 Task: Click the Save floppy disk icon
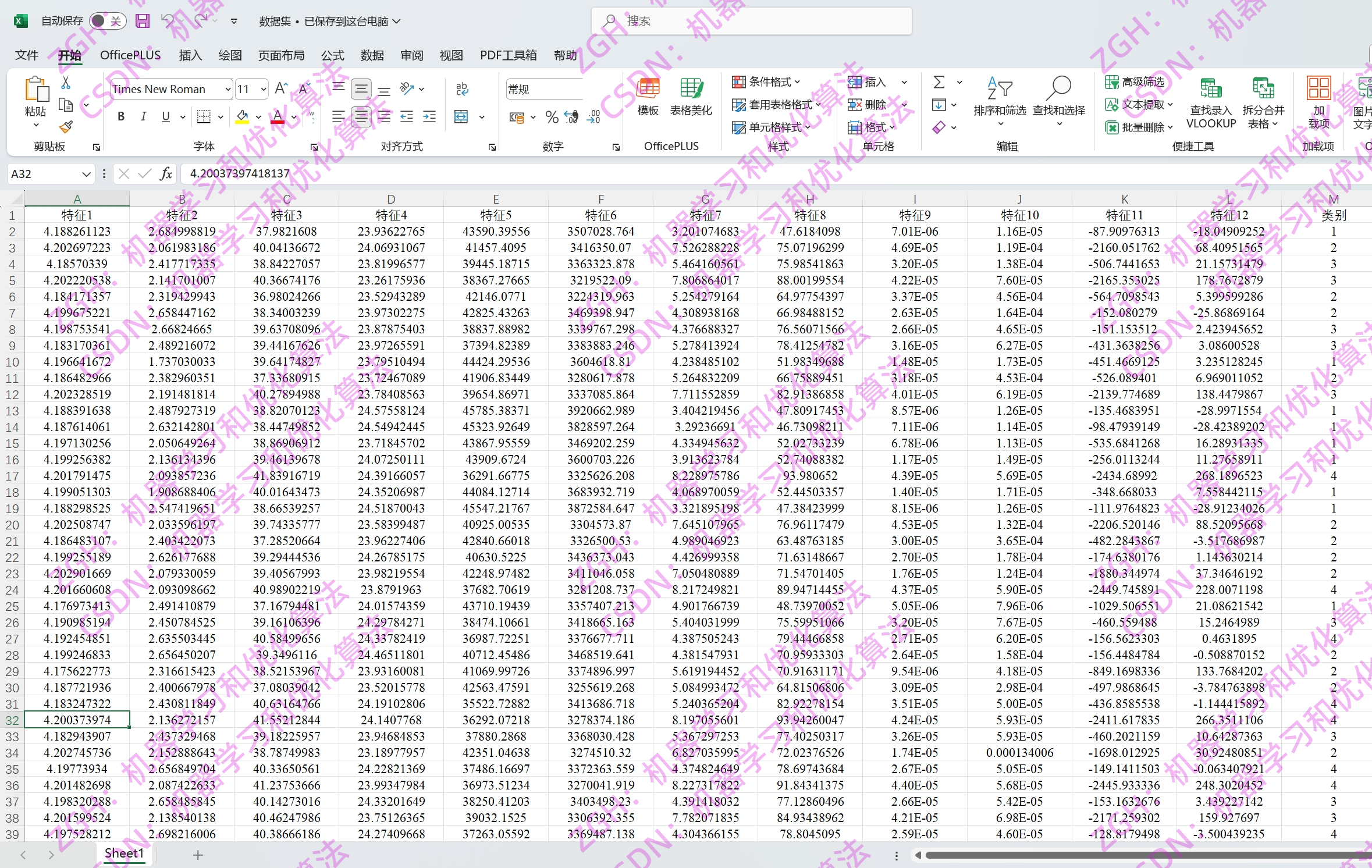pyautogui.click(x=143, y=22)
